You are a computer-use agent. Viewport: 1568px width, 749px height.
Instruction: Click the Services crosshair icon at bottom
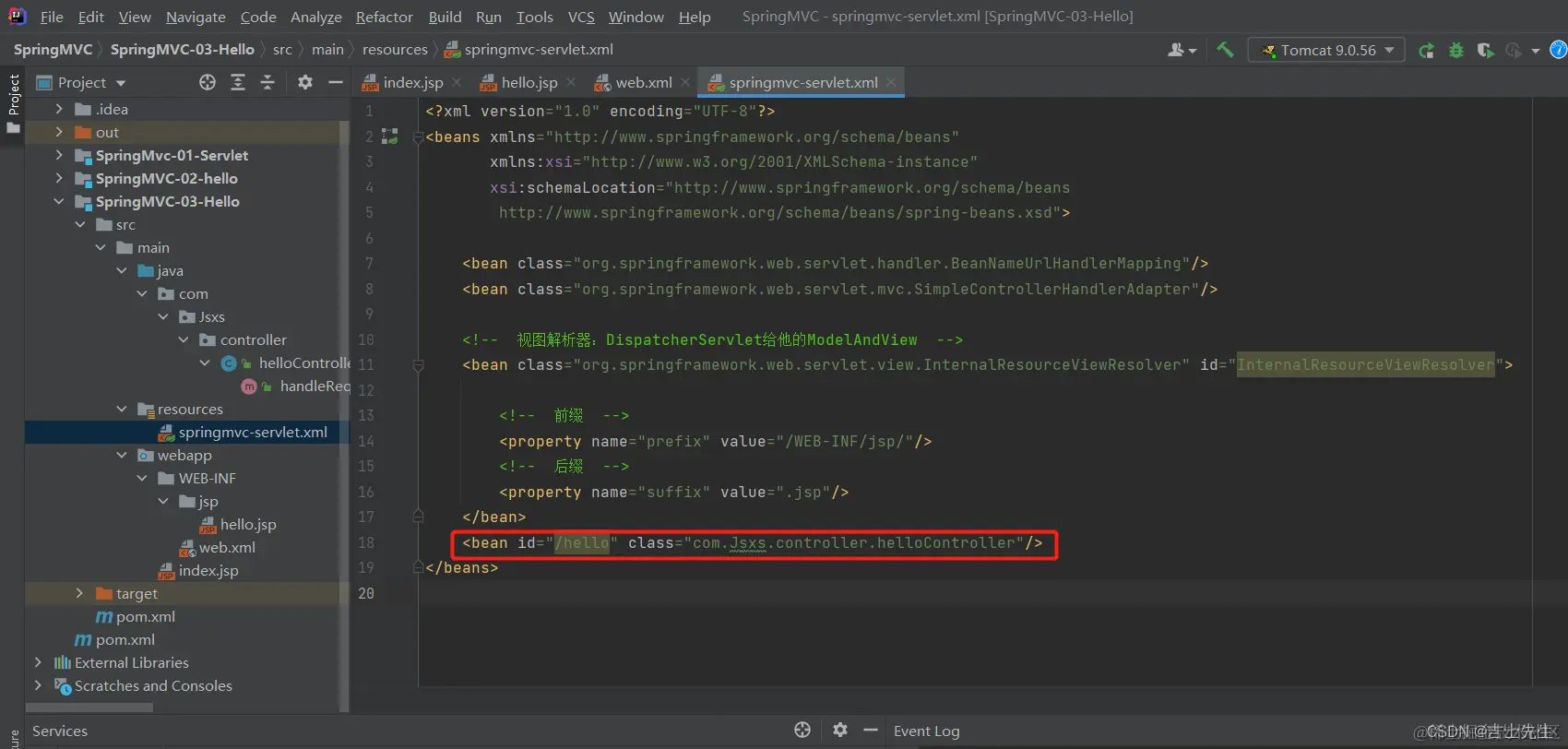point(802,730)
